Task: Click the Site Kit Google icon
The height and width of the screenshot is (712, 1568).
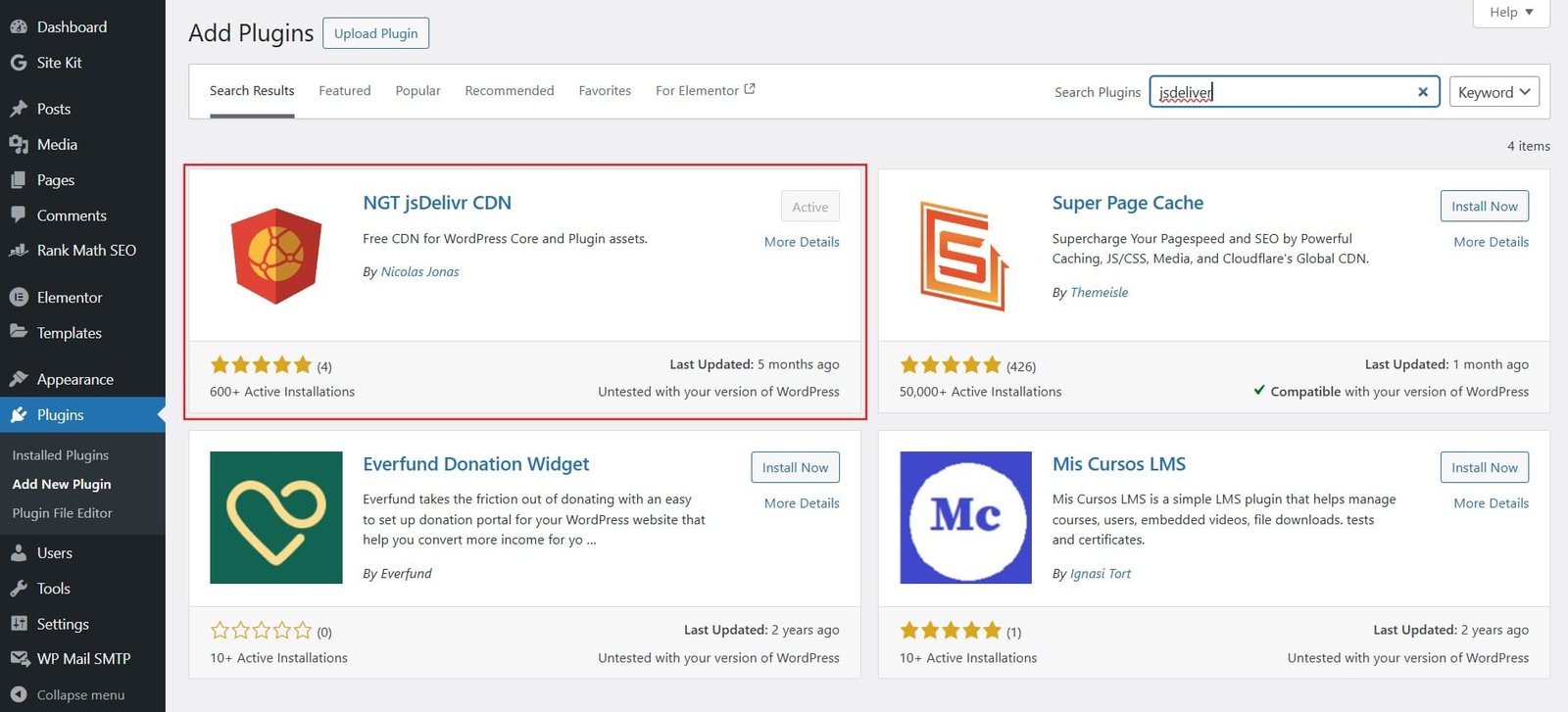Action: 18,63
